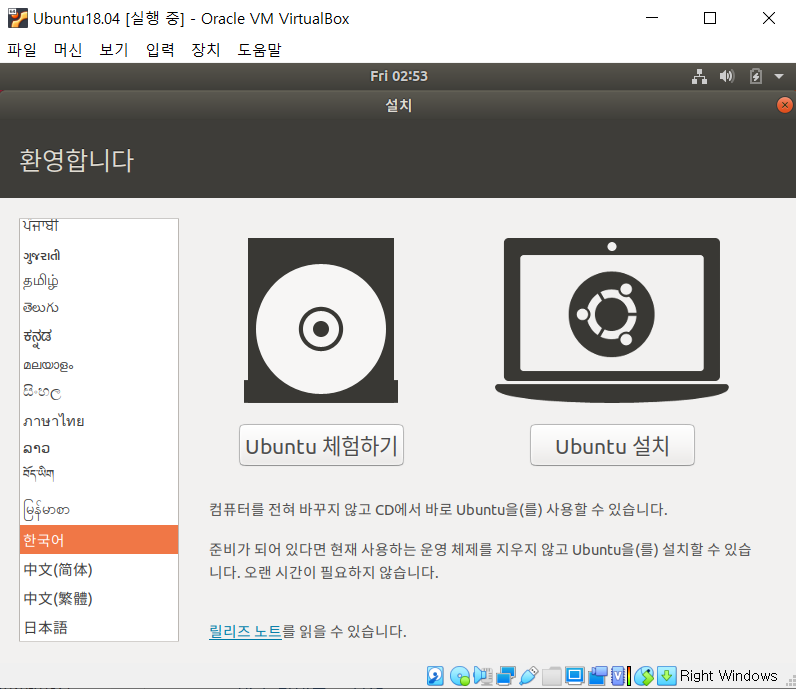Select Burmese (မြန်မာစာ) in the language list
The height and width of the screenshot is (689, 796).
tap(99, 509)
